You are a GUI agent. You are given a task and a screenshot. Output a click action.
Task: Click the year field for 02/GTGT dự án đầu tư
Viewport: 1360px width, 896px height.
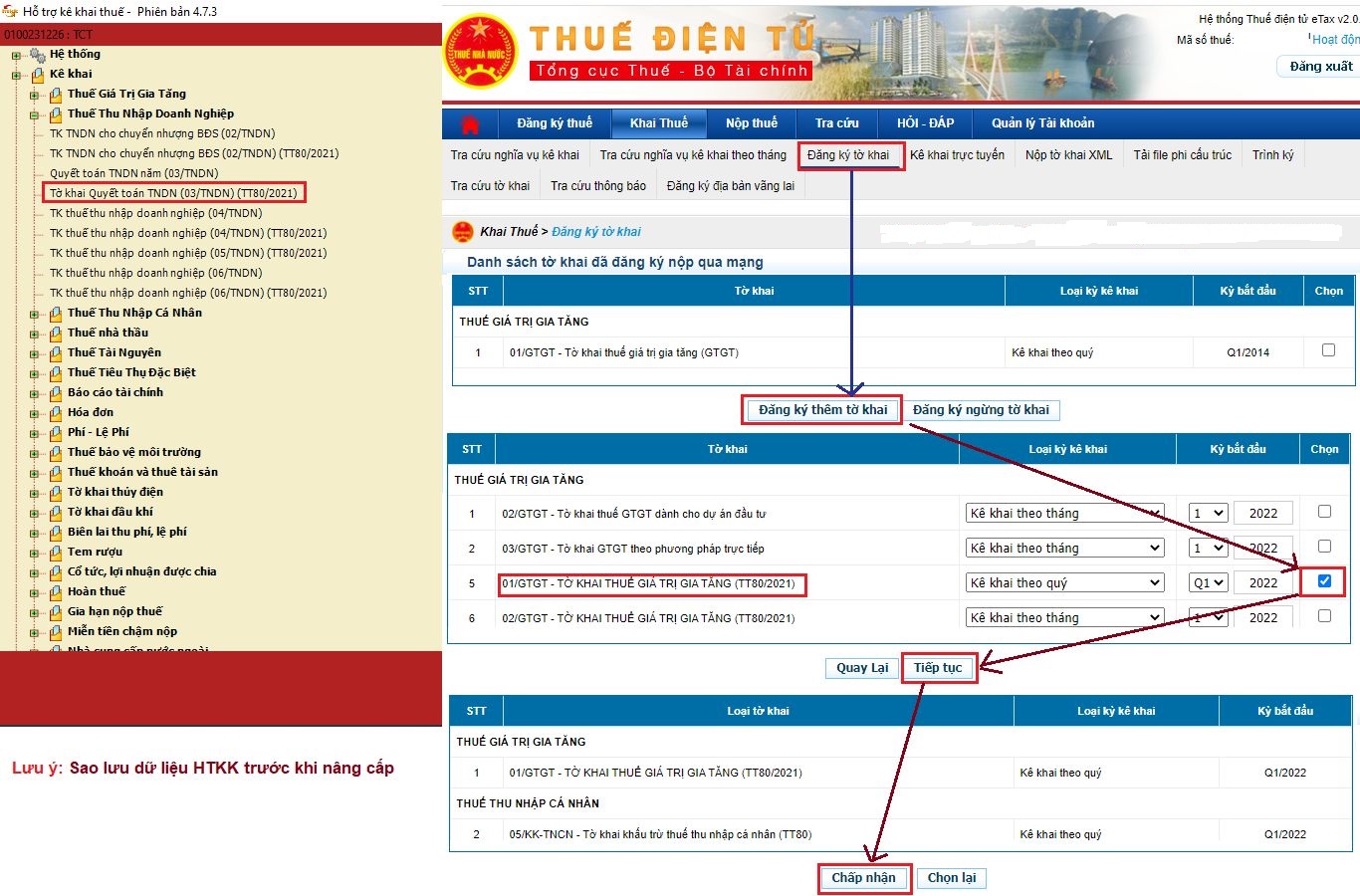pyautogui.click(x=1262, y=514)
